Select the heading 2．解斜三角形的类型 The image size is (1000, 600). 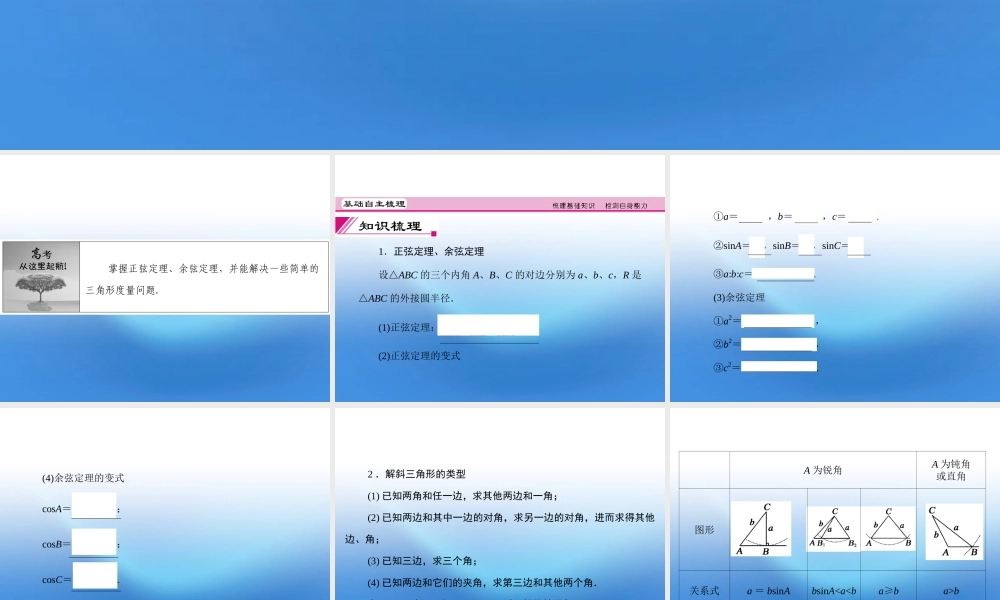pyautogui.click(x=416, y=474)
